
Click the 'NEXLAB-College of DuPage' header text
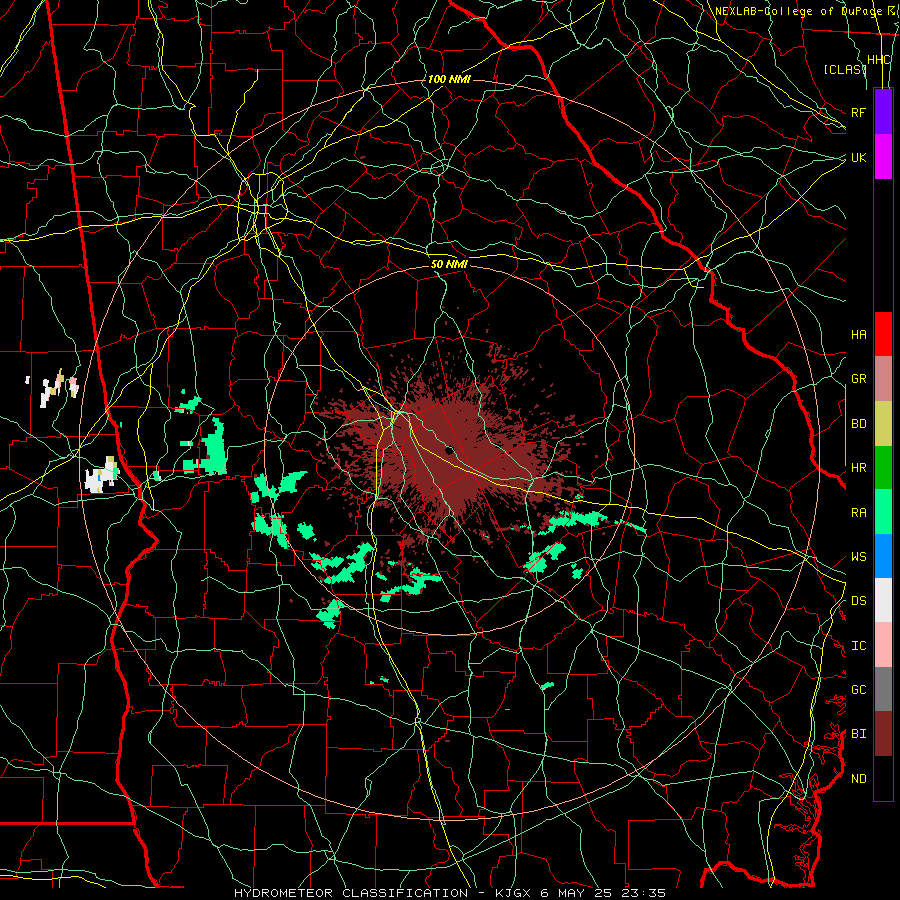coord(798,11)
